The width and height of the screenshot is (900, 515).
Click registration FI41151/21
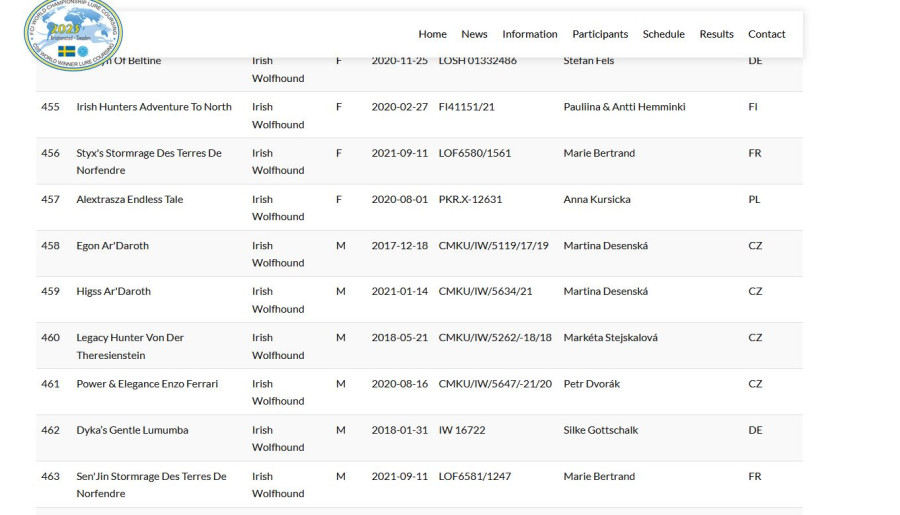tap(467, 107)
